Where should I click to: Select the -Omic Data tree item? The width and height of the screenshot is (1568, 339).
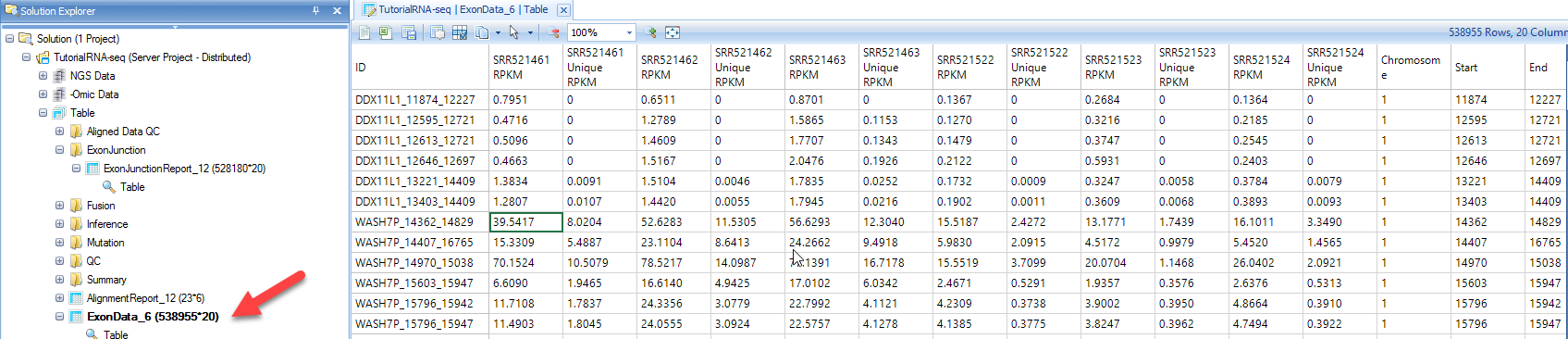(x=94, y=94)
